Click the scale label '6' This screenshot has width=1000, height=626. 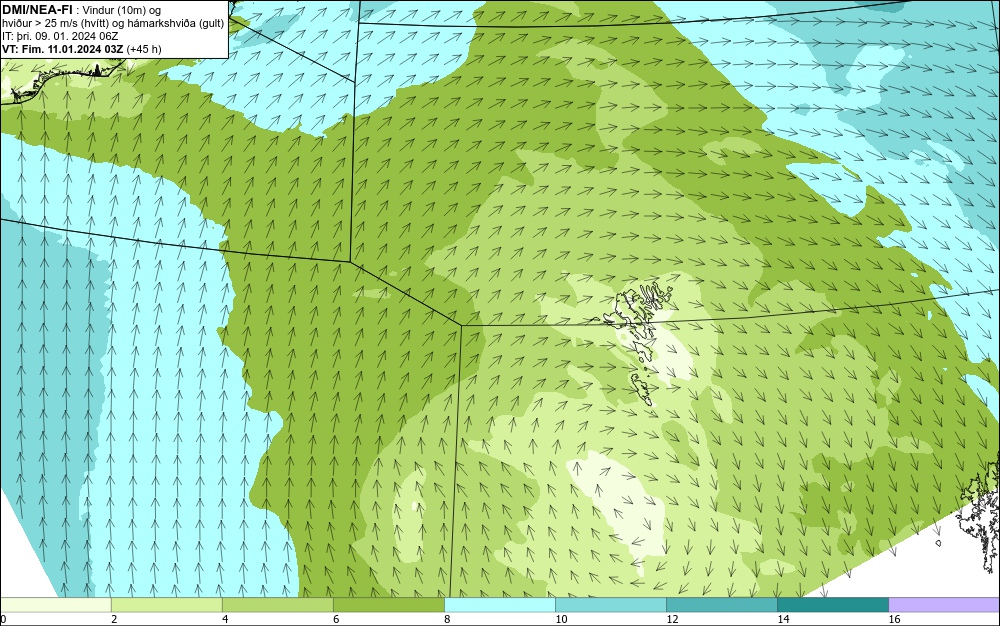(336, 619)
